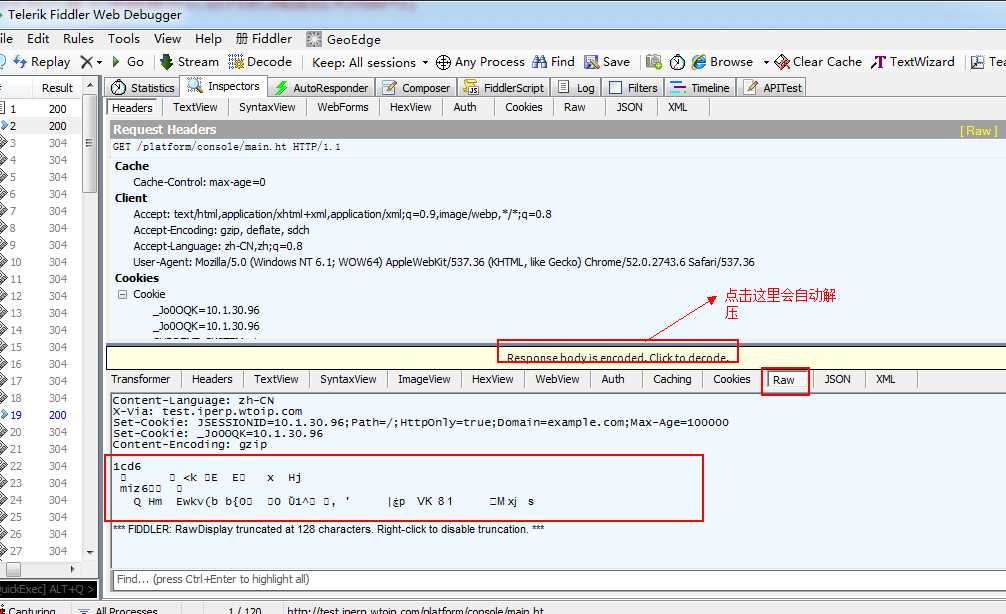Click the Find text input field
1006x614 pixels.
click(558, 579)
